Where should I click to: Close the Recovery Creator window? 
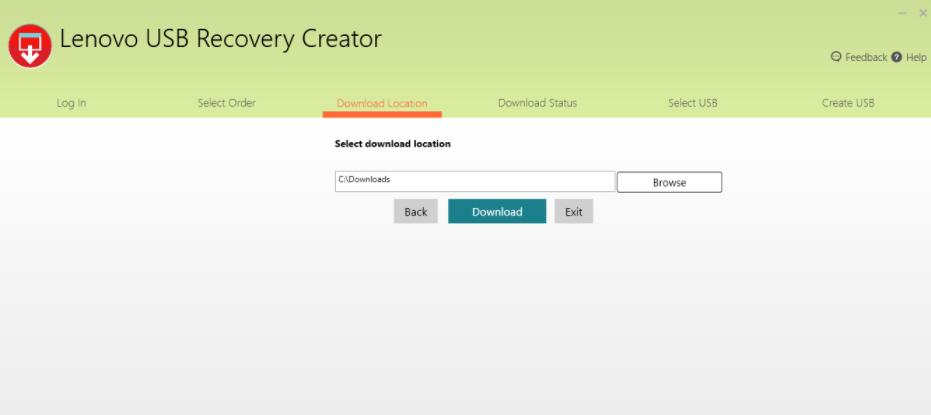922,12
